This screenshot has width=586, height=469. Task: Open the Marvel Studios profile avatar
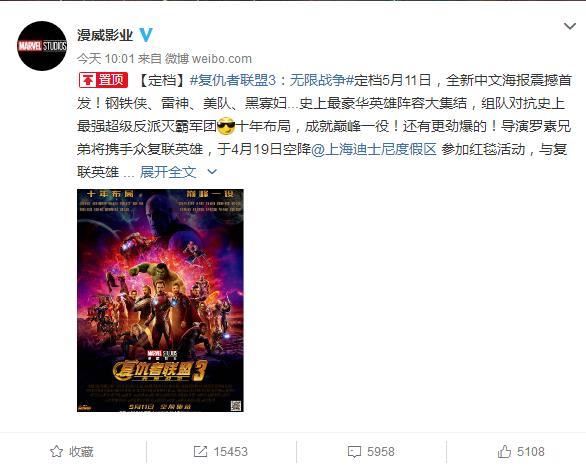coord(42,46)
